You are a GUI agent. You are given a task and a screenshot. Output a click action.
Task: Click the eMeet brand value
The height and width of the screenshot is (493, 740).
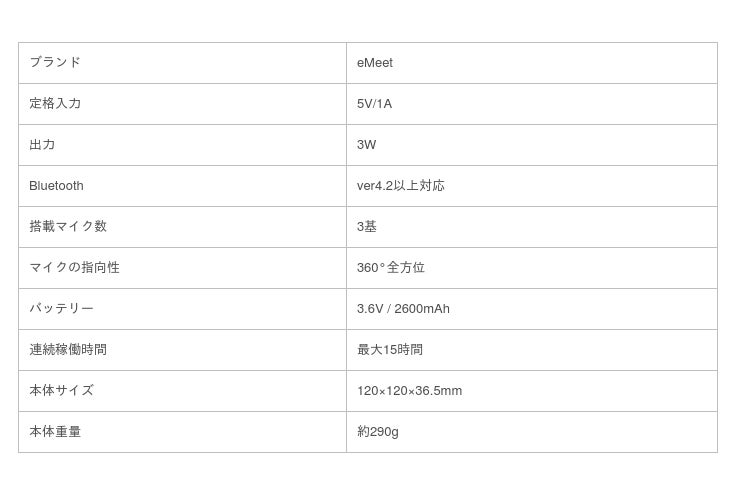click(375, 63)
